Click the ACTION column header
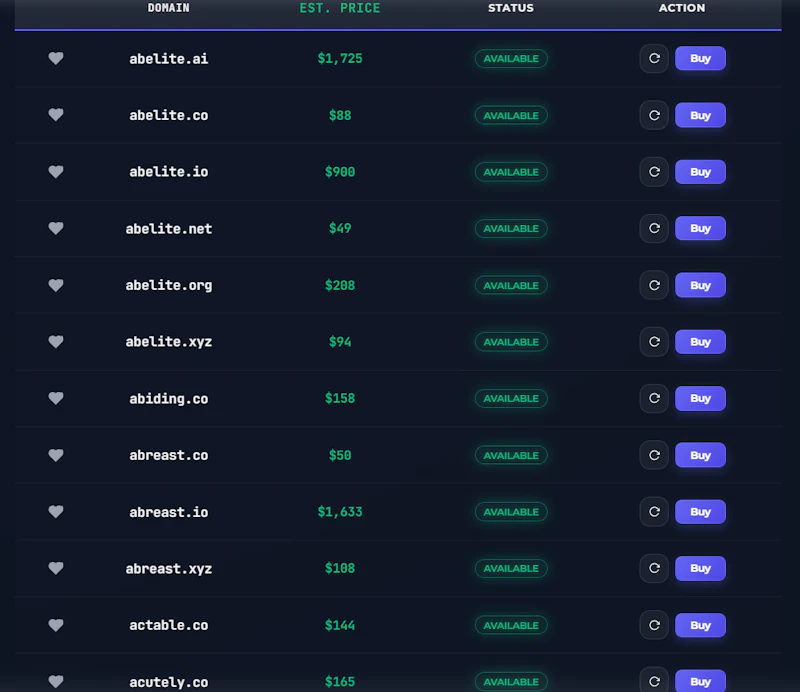This screenshot has width=800, height=692. pyautogui.click(x=682, y=8)
